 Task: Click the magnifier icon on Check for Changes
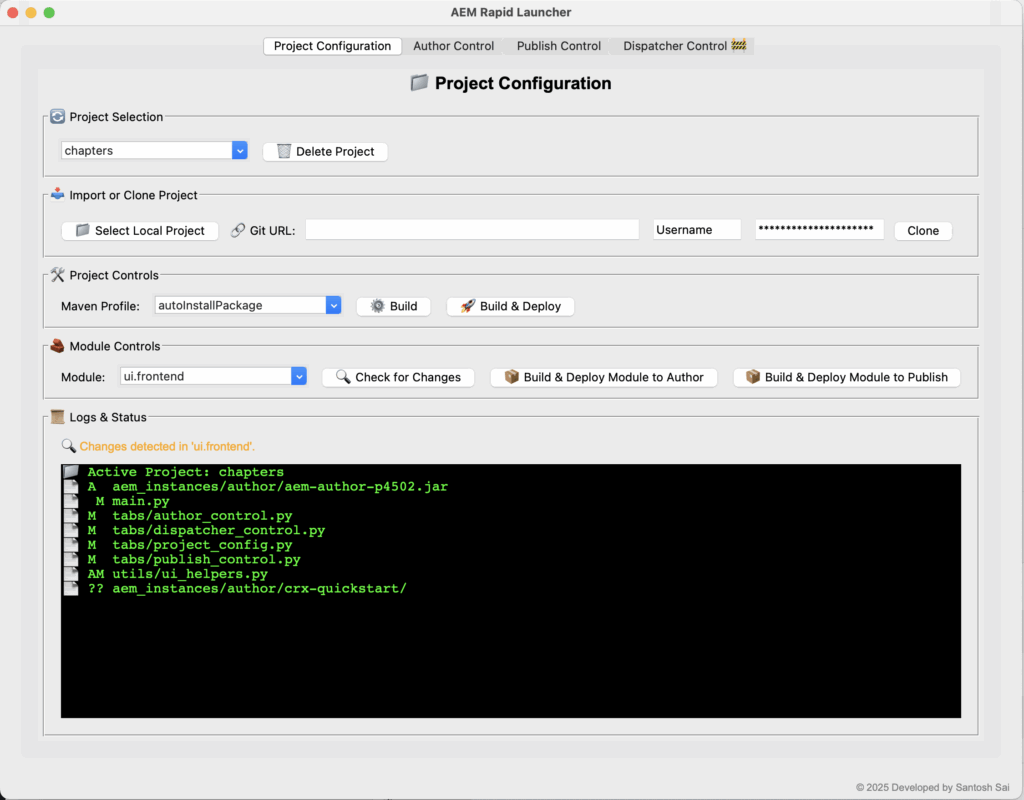[343, 377]
